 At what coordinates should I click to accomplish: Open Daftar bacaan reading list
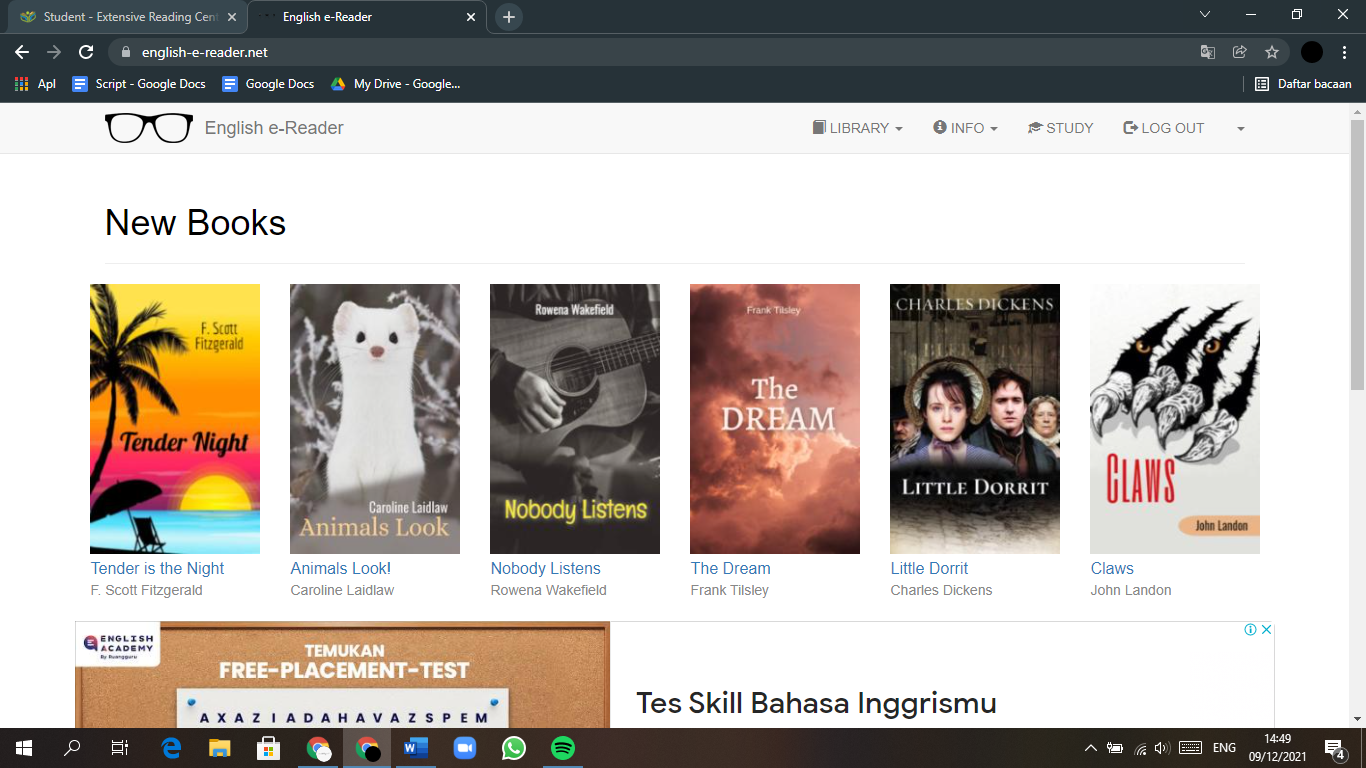coord(1304,84)
